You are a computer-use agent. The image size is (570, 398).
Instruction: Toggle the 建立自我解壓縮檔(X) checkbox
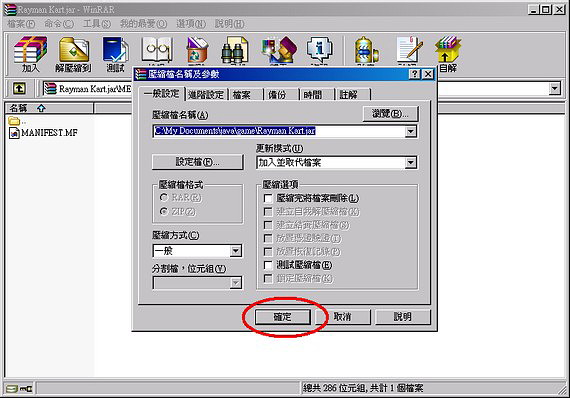pos(268,212)
